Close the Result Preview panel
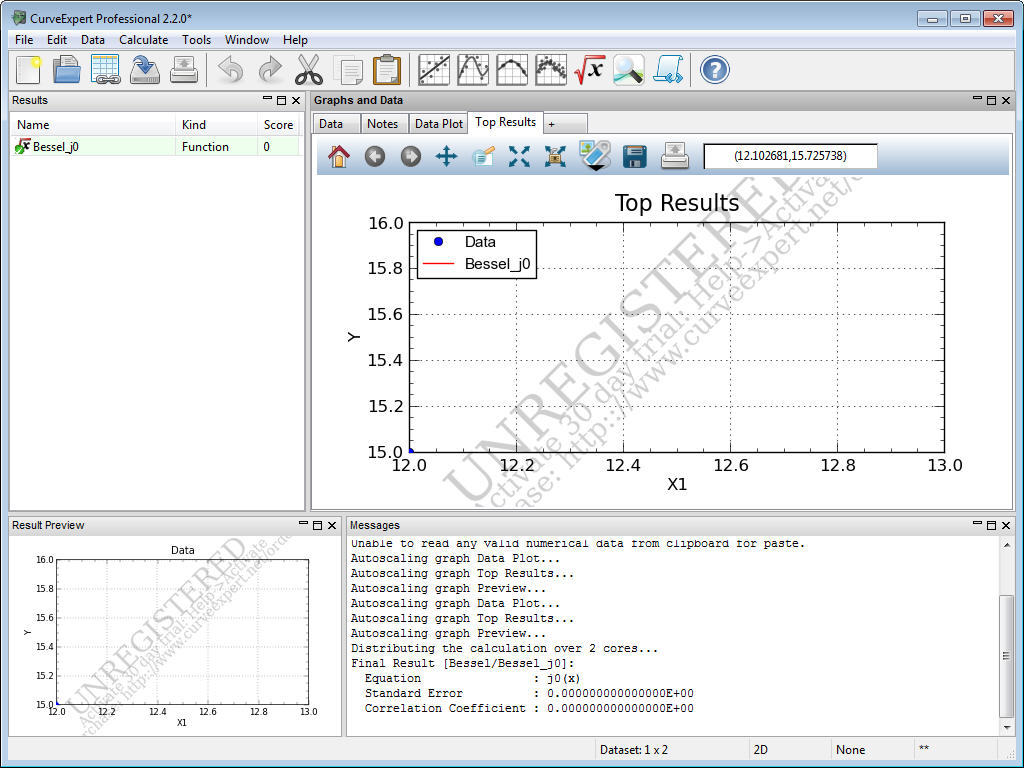This screenshot has width=1024, height=768. (332, 525)
